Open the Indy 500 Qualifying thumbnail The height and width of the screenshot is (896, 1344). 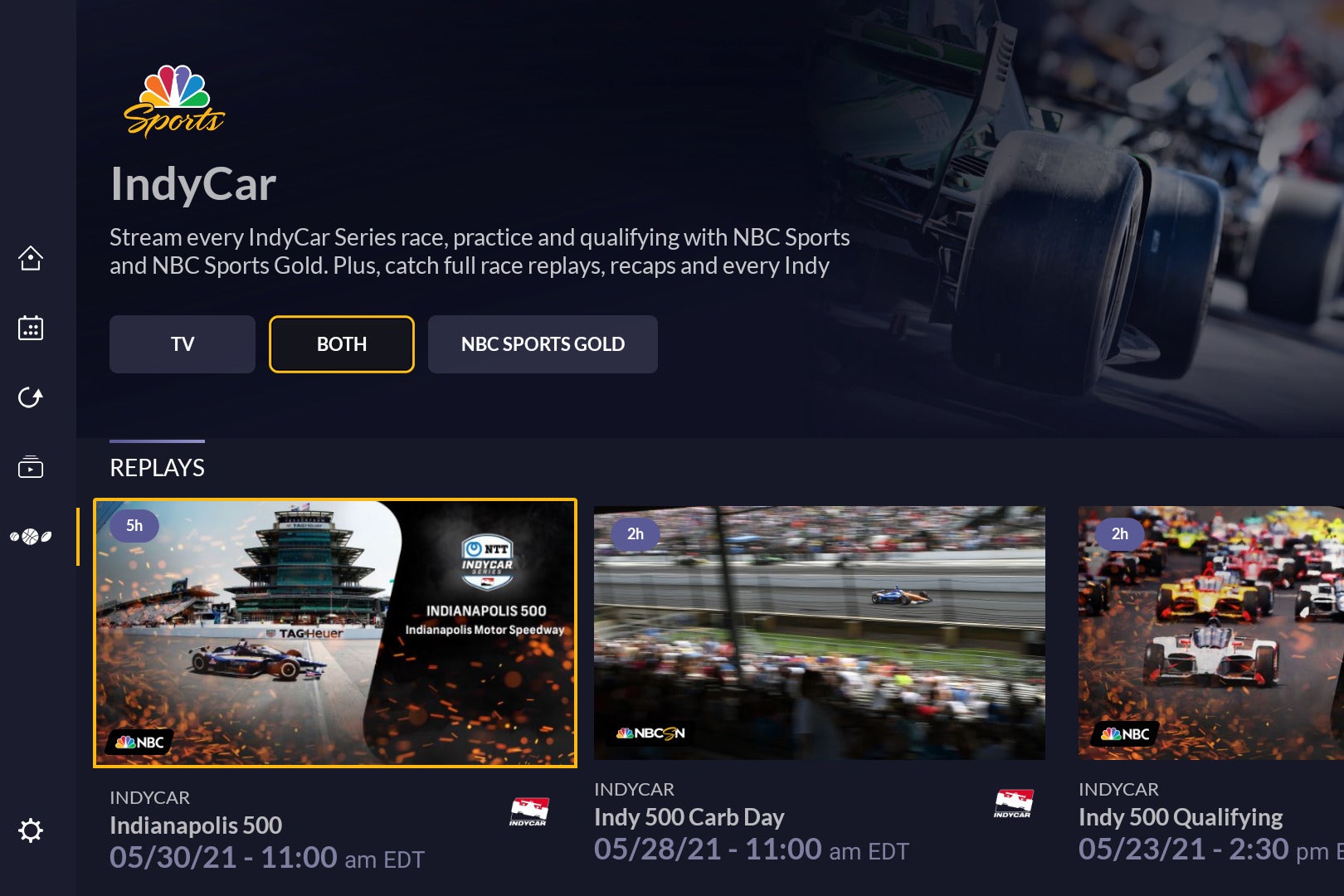coord(1211,633)
